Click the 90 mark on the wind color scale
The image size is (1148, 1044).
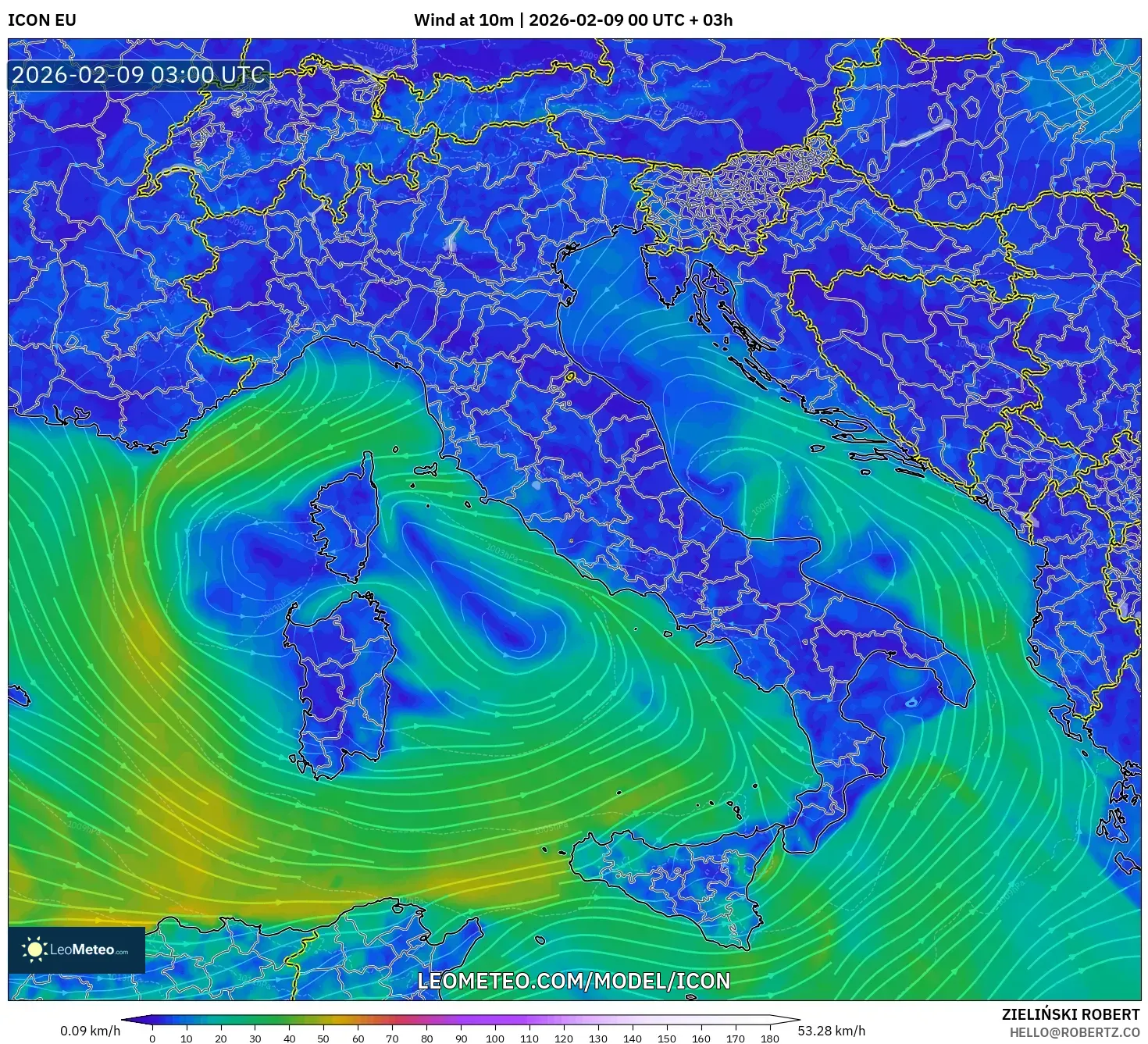click(460, 1039)
